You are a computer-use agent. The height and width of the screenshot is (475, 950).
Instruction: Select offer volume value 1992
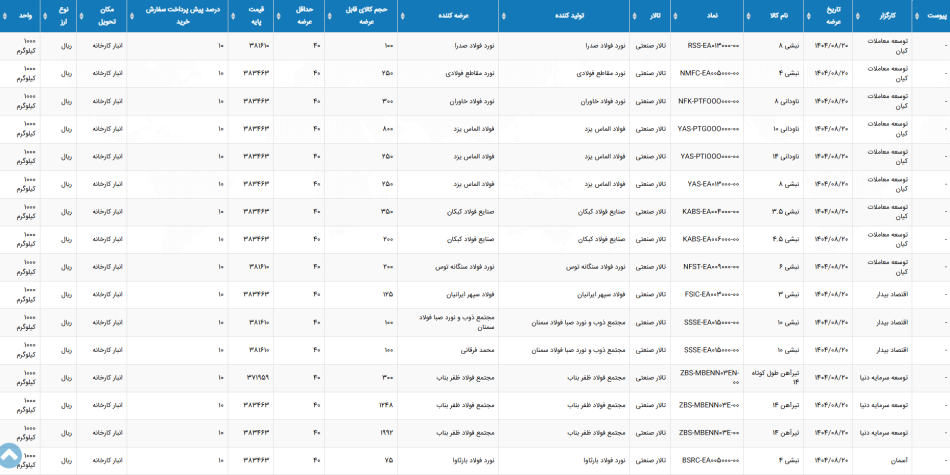(387, 433)
